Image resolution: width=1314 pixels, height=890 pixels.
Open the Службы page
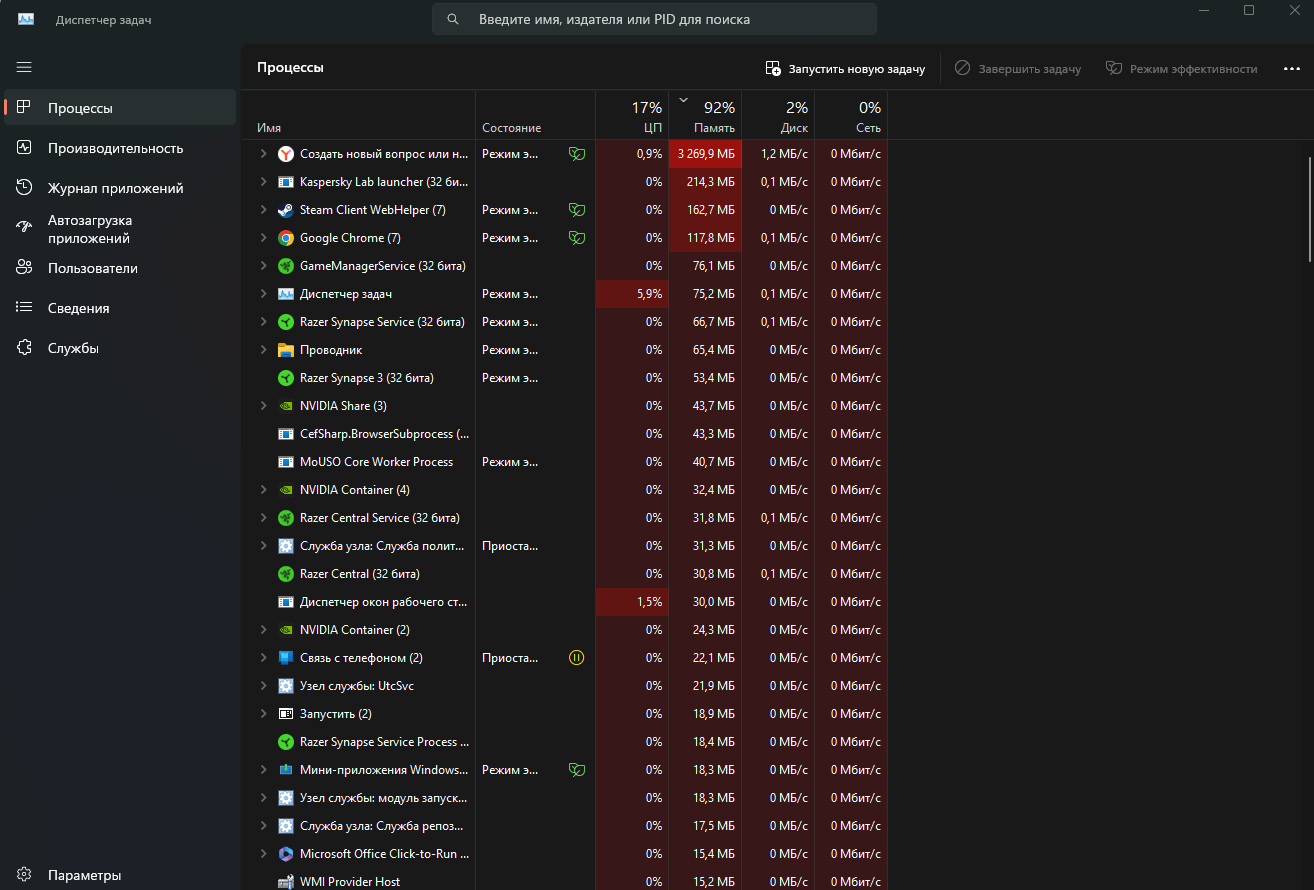(x=120, y=348)
